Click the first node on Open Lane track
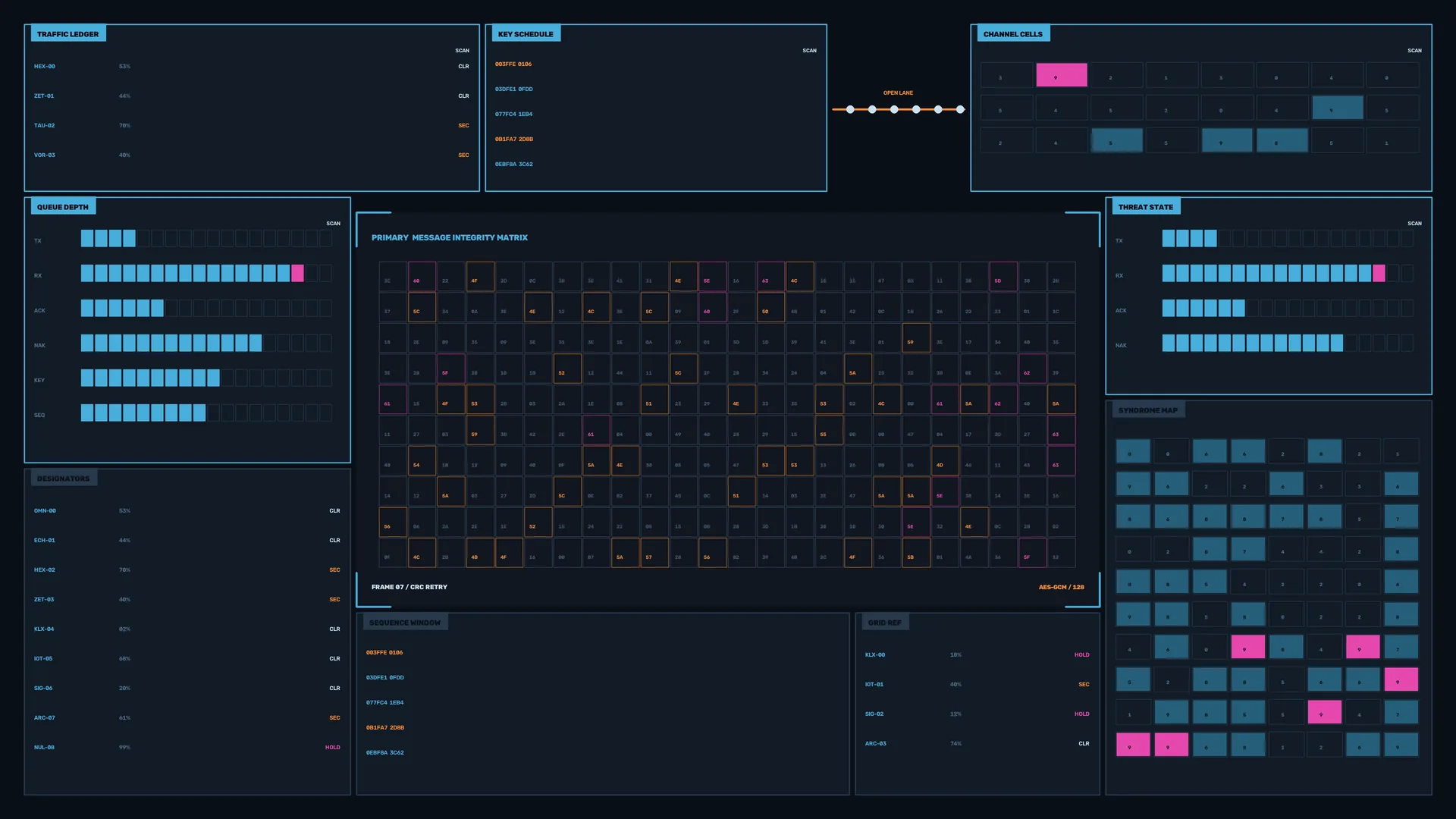This screenshot has height=819, width=1456. pyautogui.click(x=850, y=110)
